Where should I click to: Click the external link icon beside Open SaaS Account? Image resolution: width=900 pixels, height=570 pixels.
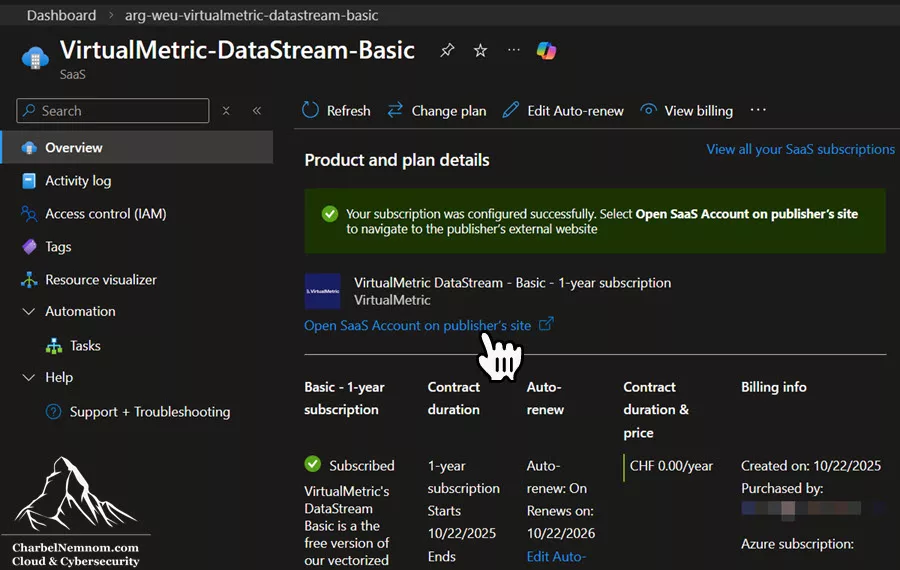pos(546,324)
